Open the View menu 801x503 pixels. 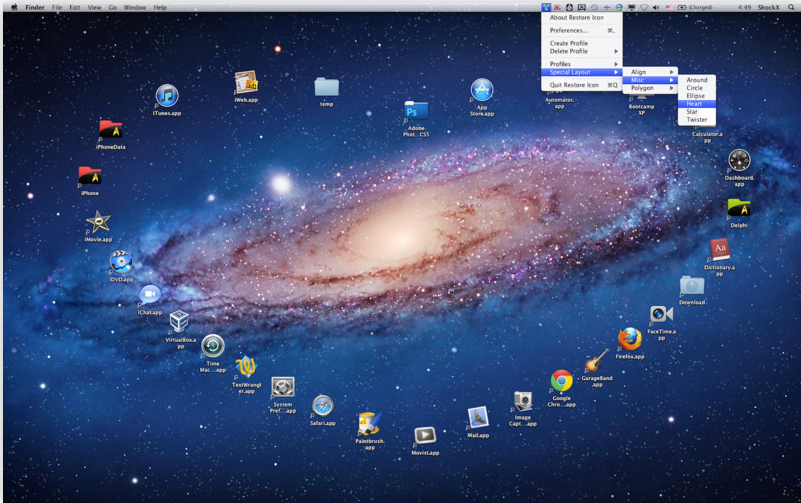pyautogui.click(x=94, y=7)
